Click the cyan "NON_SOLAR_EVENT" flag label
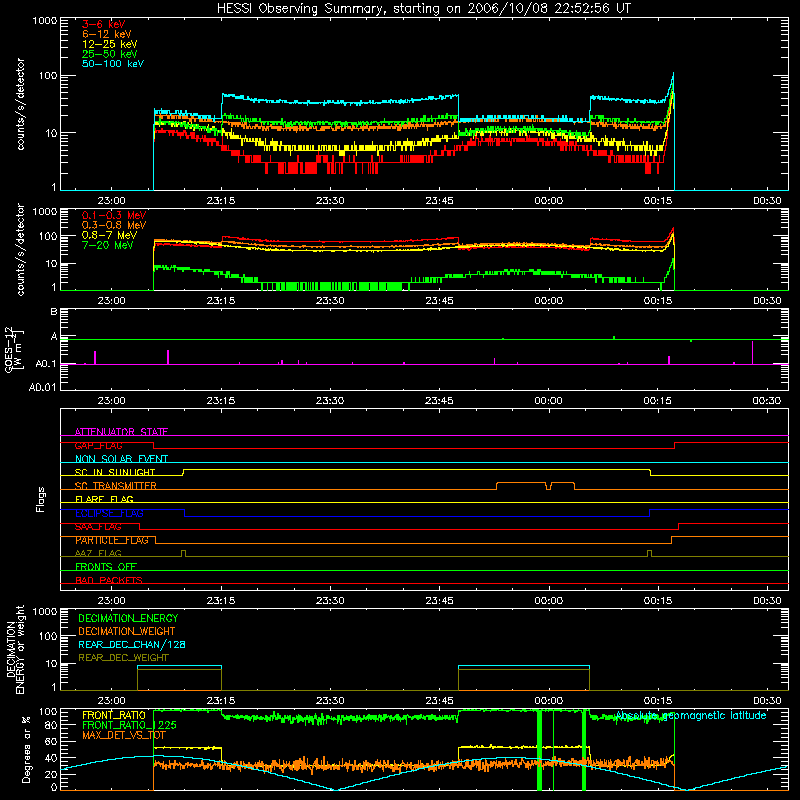 (x=121, y=459)
